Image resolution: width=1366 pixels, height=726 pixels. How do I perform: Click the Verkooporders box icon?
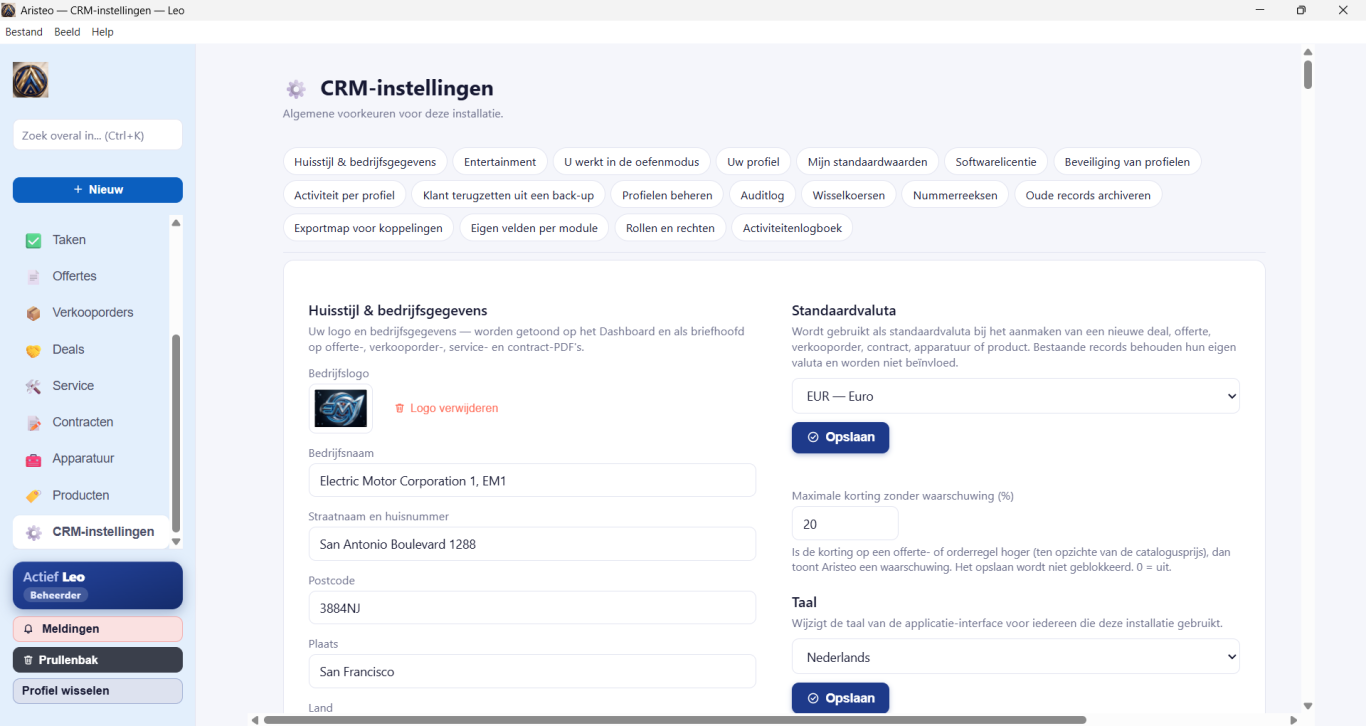coord(33,313)
